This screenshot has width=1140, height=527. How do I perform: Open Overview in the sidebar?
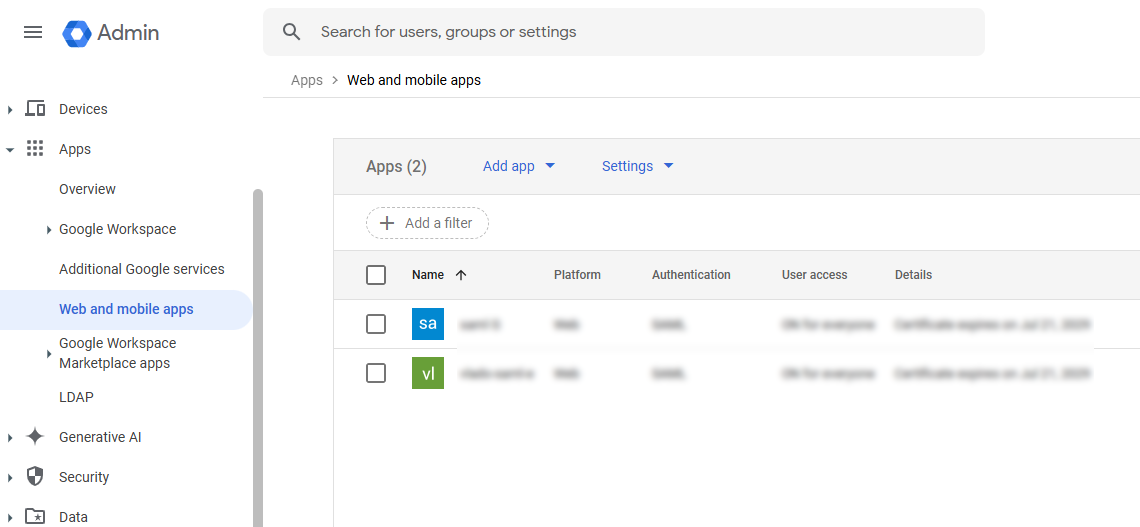[x=87, y=189]
